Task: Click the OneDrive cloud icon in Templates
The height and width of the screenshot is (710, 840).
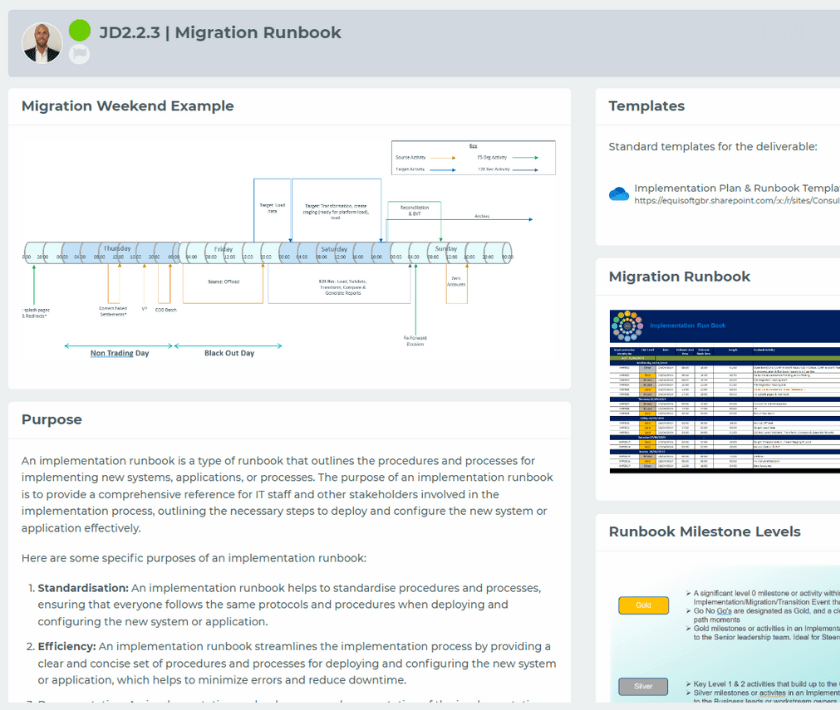Action: click(x=618, y=194)
